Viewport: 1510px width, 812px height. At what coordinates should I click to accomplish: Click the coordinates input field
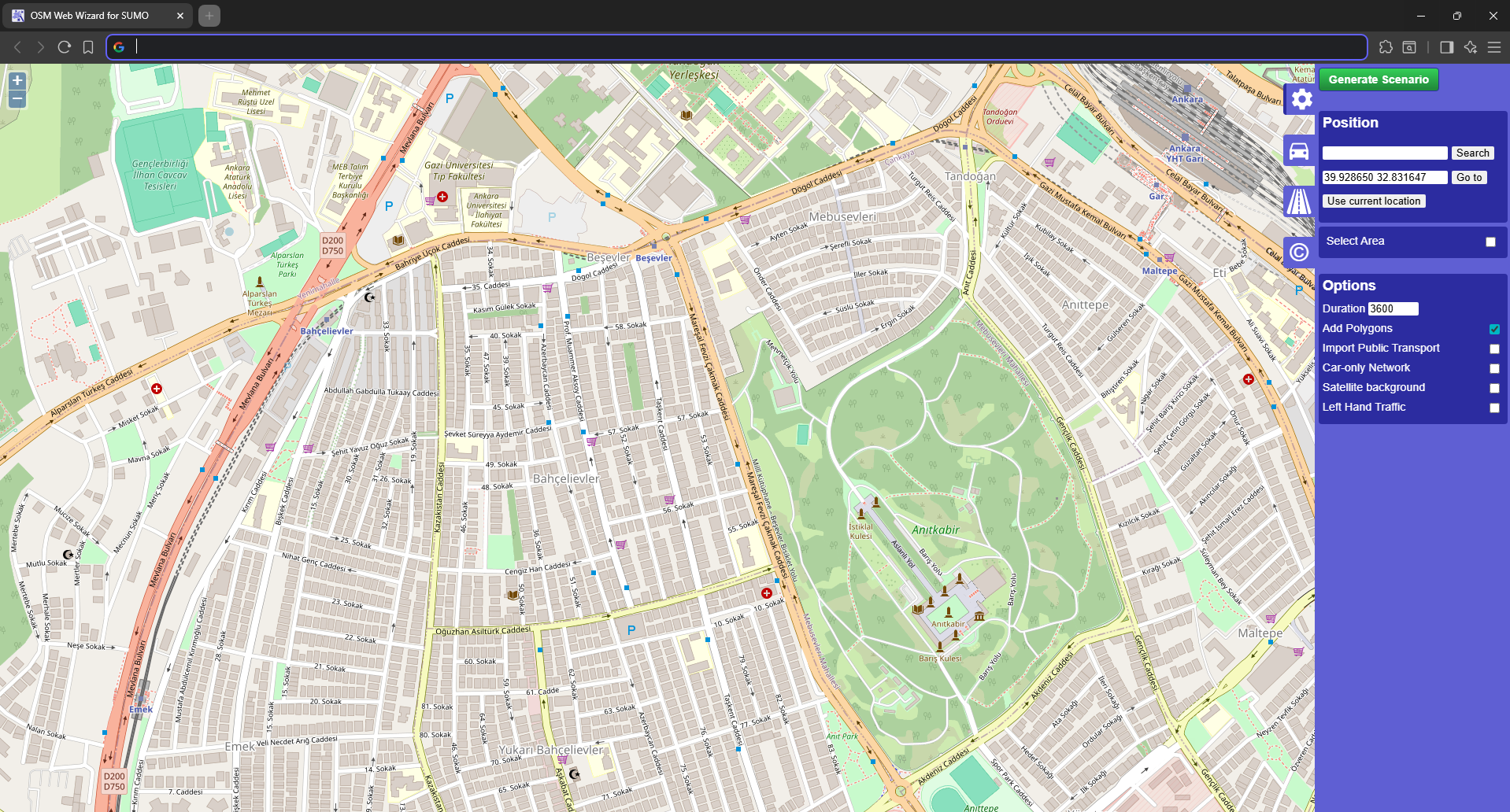(x=1385, y=178)
